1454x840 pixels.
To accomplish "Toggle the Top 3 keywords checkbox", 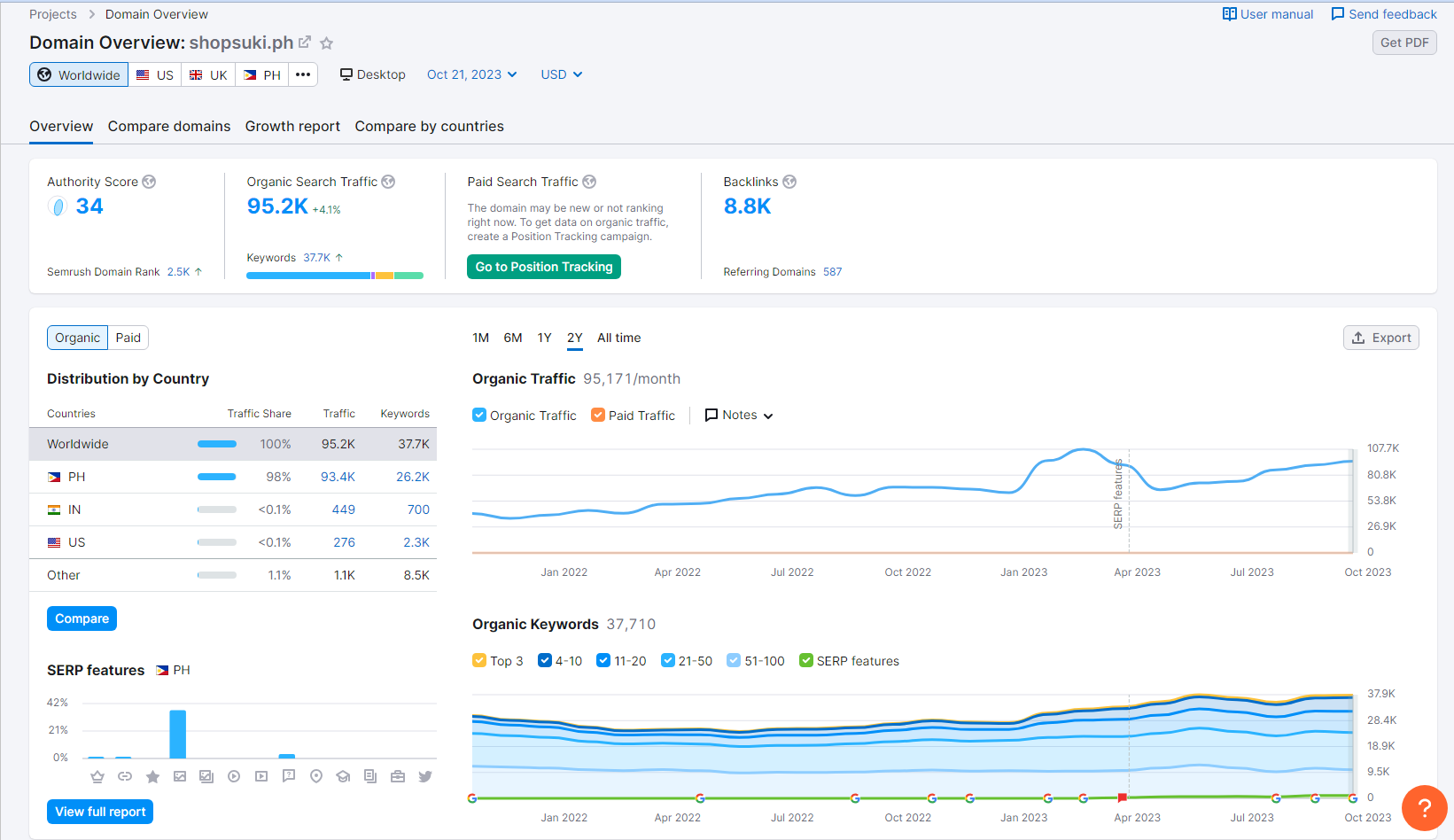I will (479, 660).
